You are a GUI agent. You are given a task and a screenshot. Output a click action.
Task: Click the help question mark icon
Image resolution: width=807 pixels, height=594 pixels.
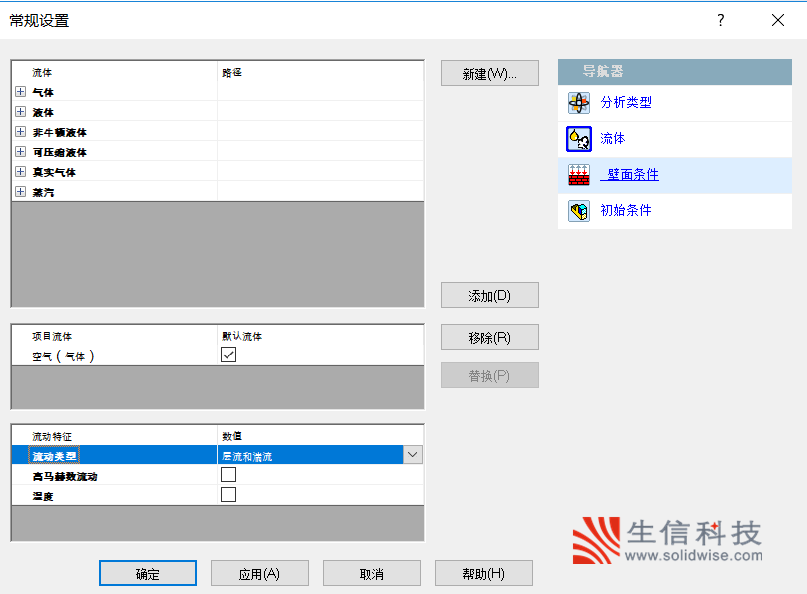(x=720, y=20)
